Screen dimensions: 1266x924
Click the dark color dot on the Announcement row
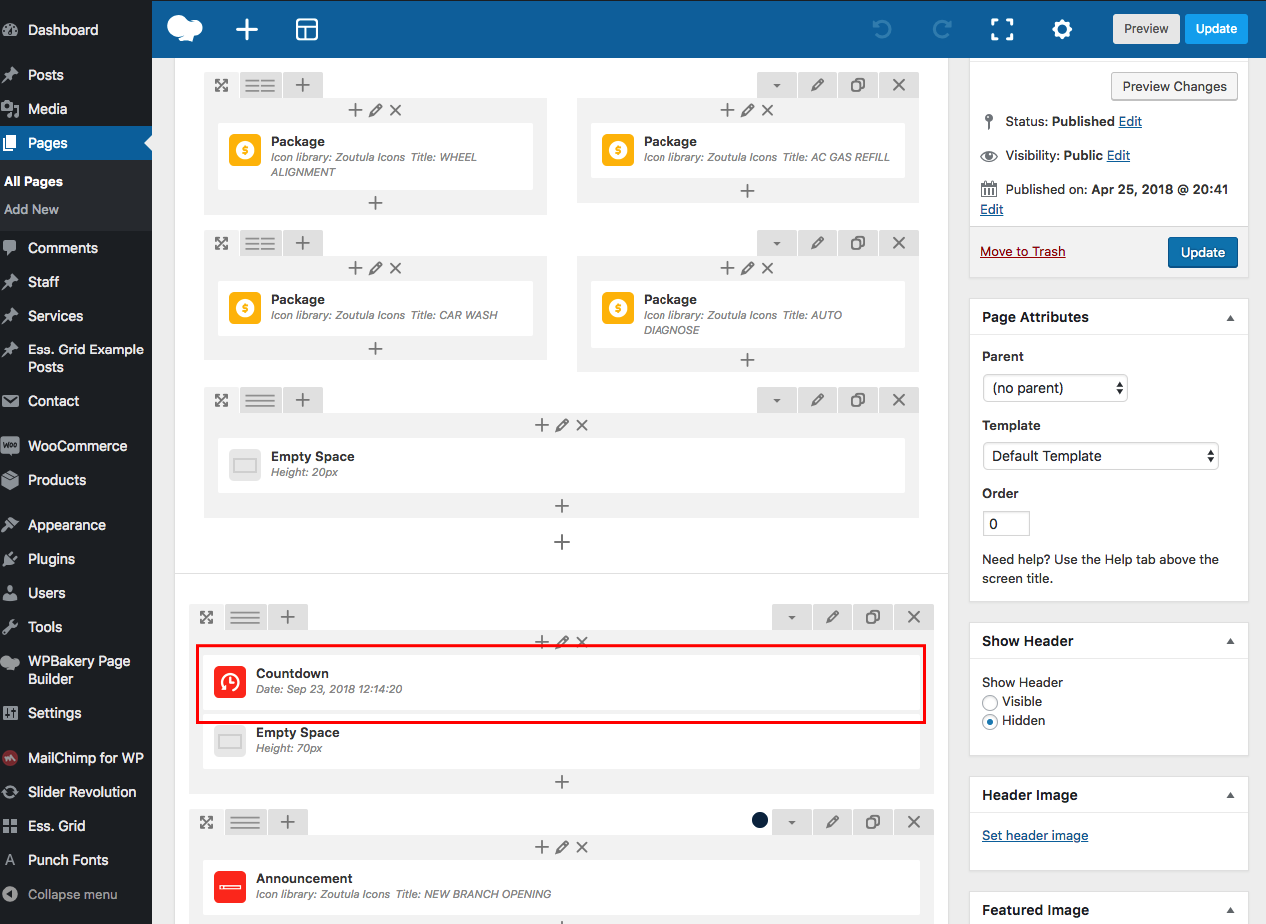point(760,820)
